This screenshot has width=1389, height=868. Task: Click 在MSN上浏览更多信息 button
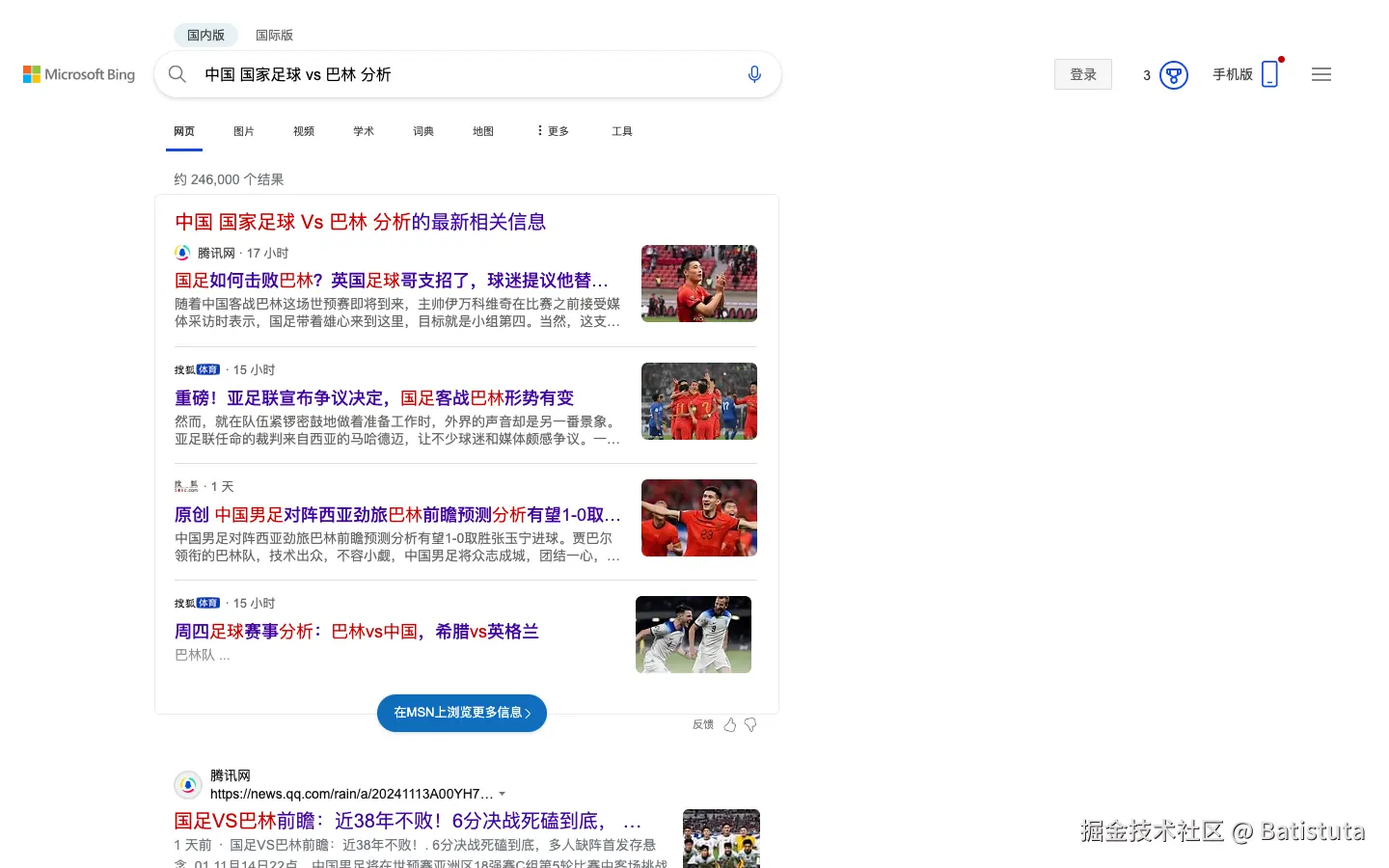(x=462, y=713)
